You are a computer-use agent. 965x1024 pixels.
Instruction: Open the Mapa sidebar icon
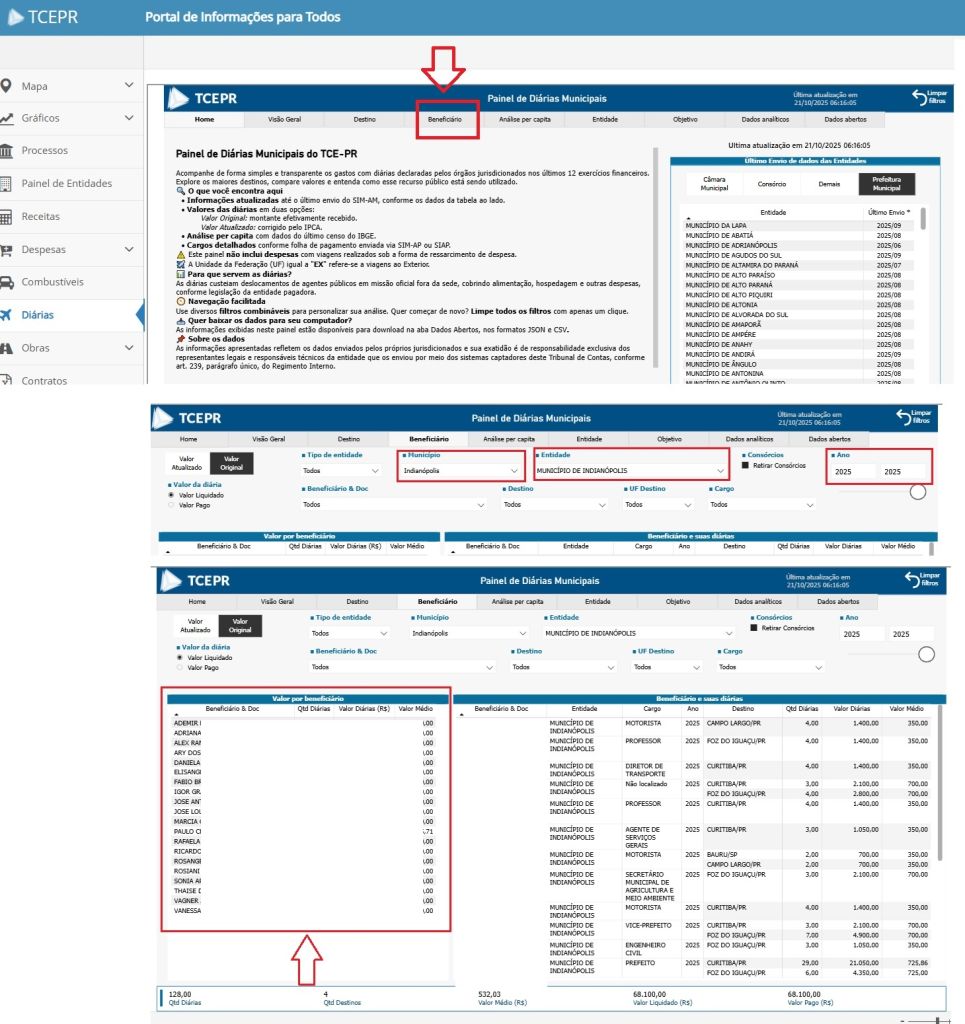coord(8,86)
